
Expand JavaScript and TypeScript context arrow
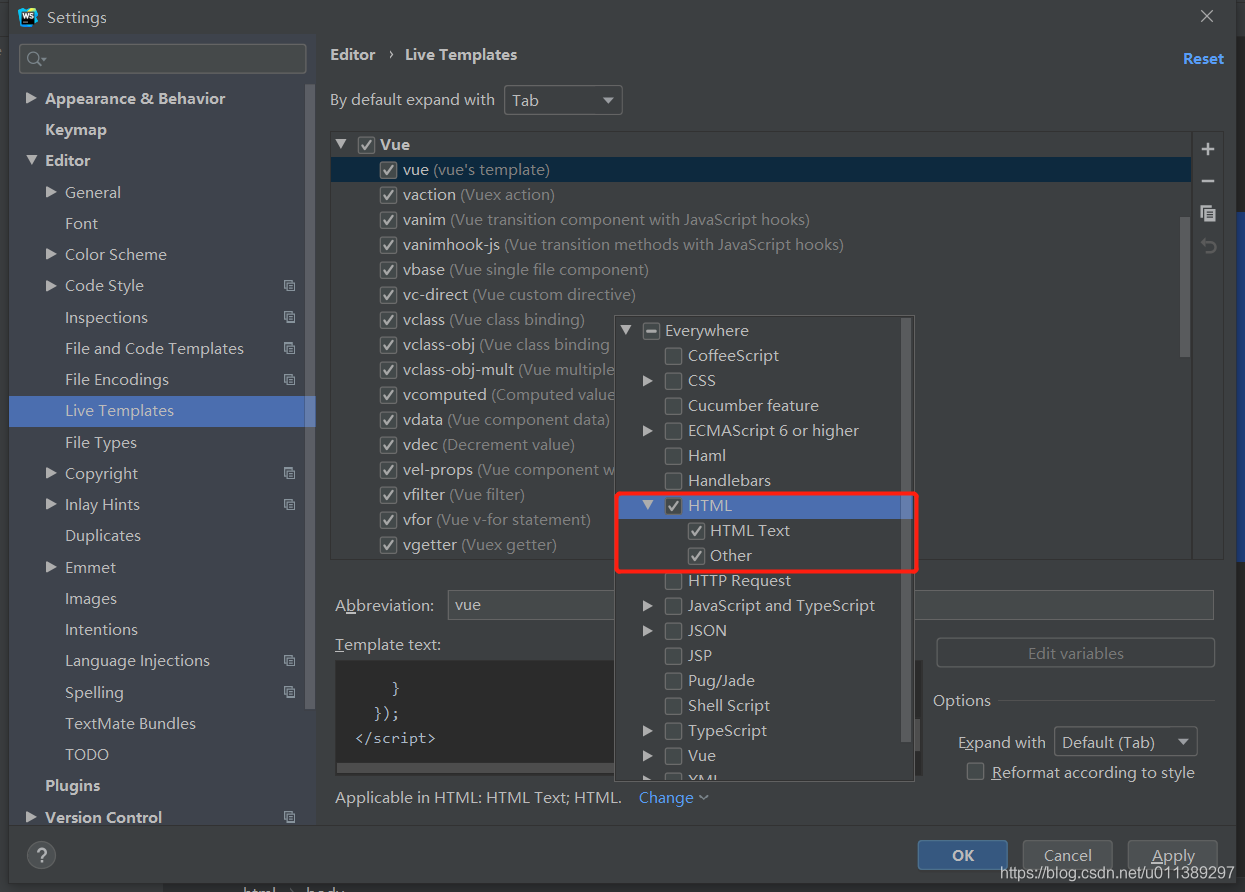point(648,606)
